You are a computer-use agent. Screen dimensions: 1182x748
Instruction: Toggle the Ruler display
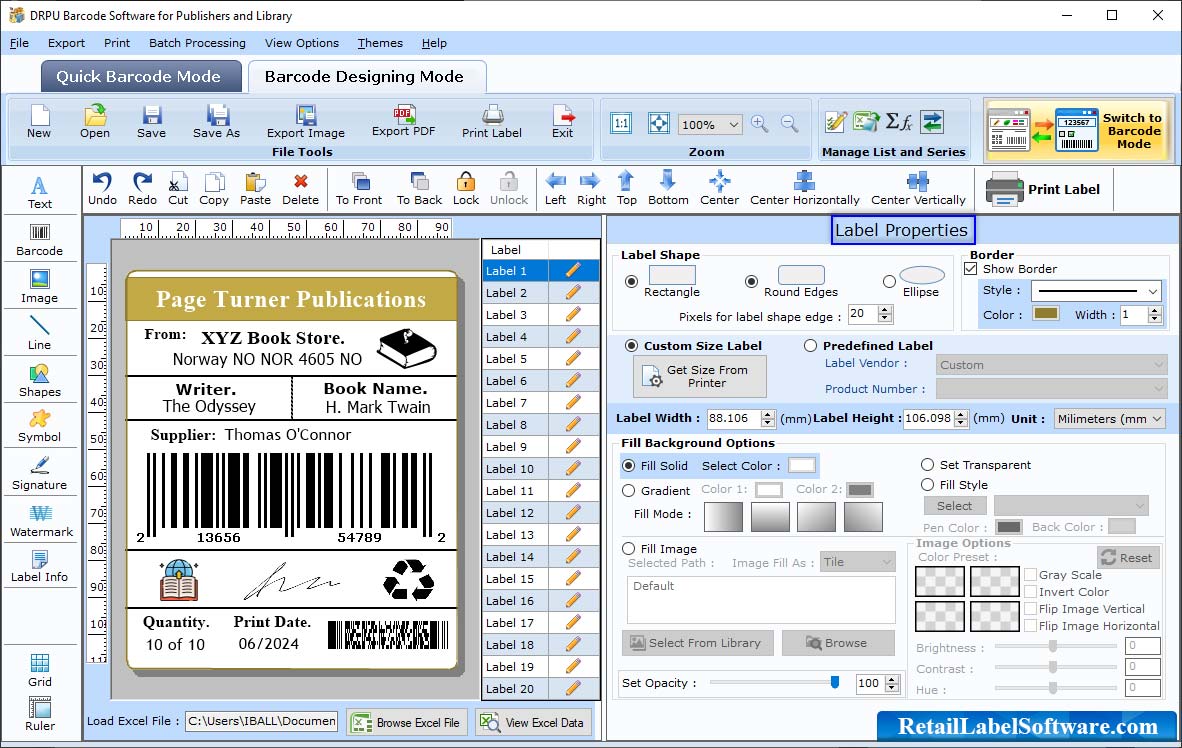(x=39, y=714)
